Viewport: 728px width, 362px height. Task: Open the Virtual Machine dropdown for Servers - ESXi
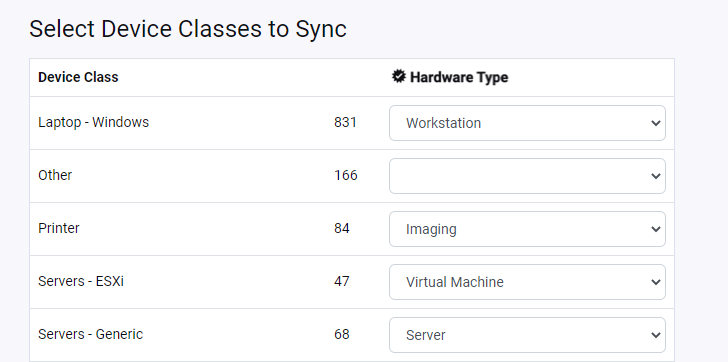(x=527, y=282)
